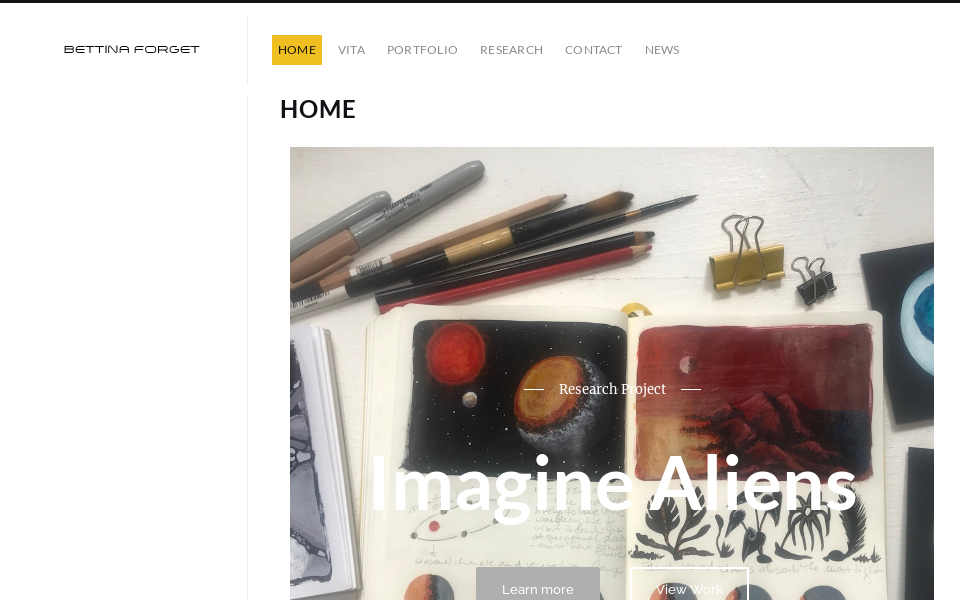The height and width of the screenshot is (600, 960).
Task: Click the Learn more button
Action: [538, 585]
